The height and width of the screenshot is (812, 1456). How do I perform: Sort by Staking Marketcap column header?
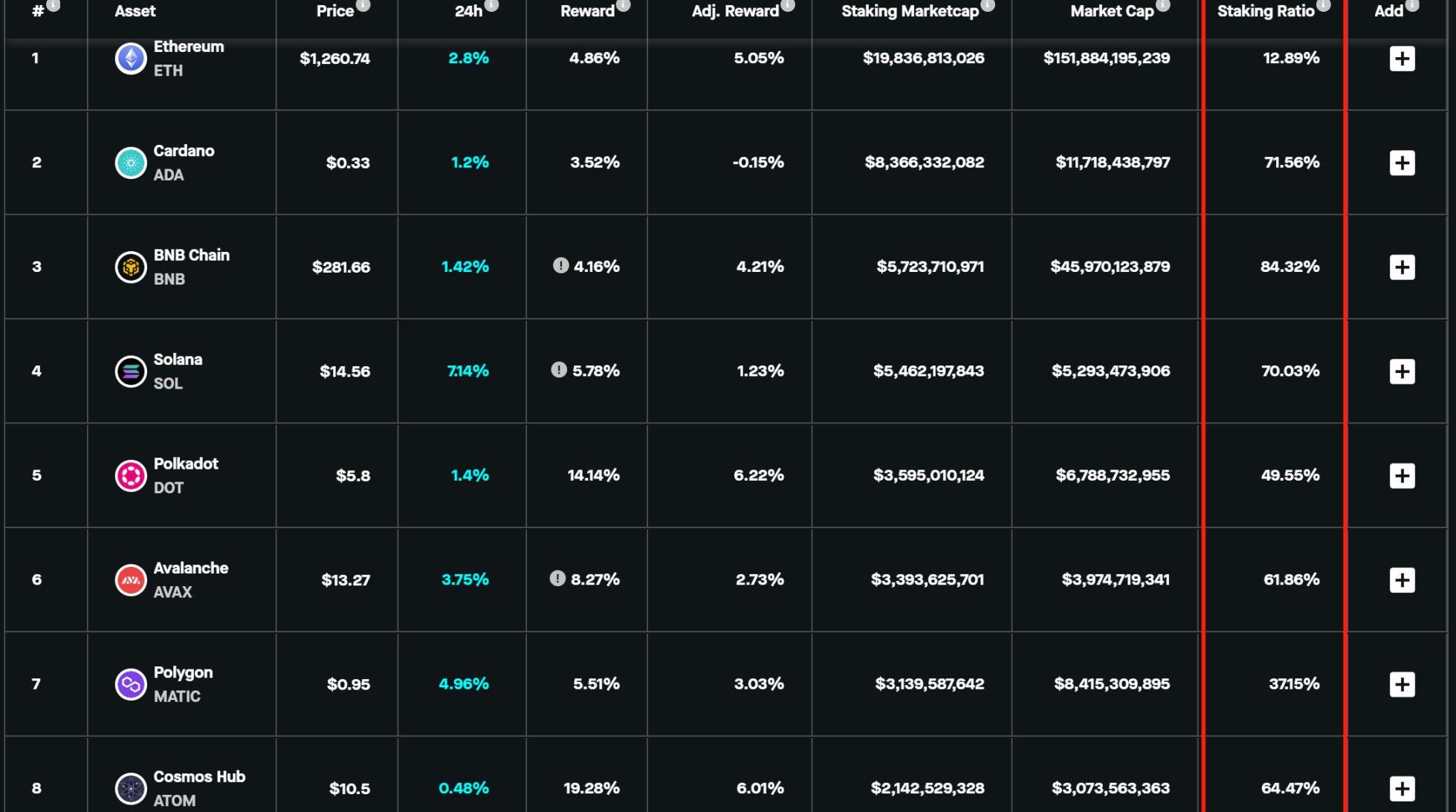(909, 11)
